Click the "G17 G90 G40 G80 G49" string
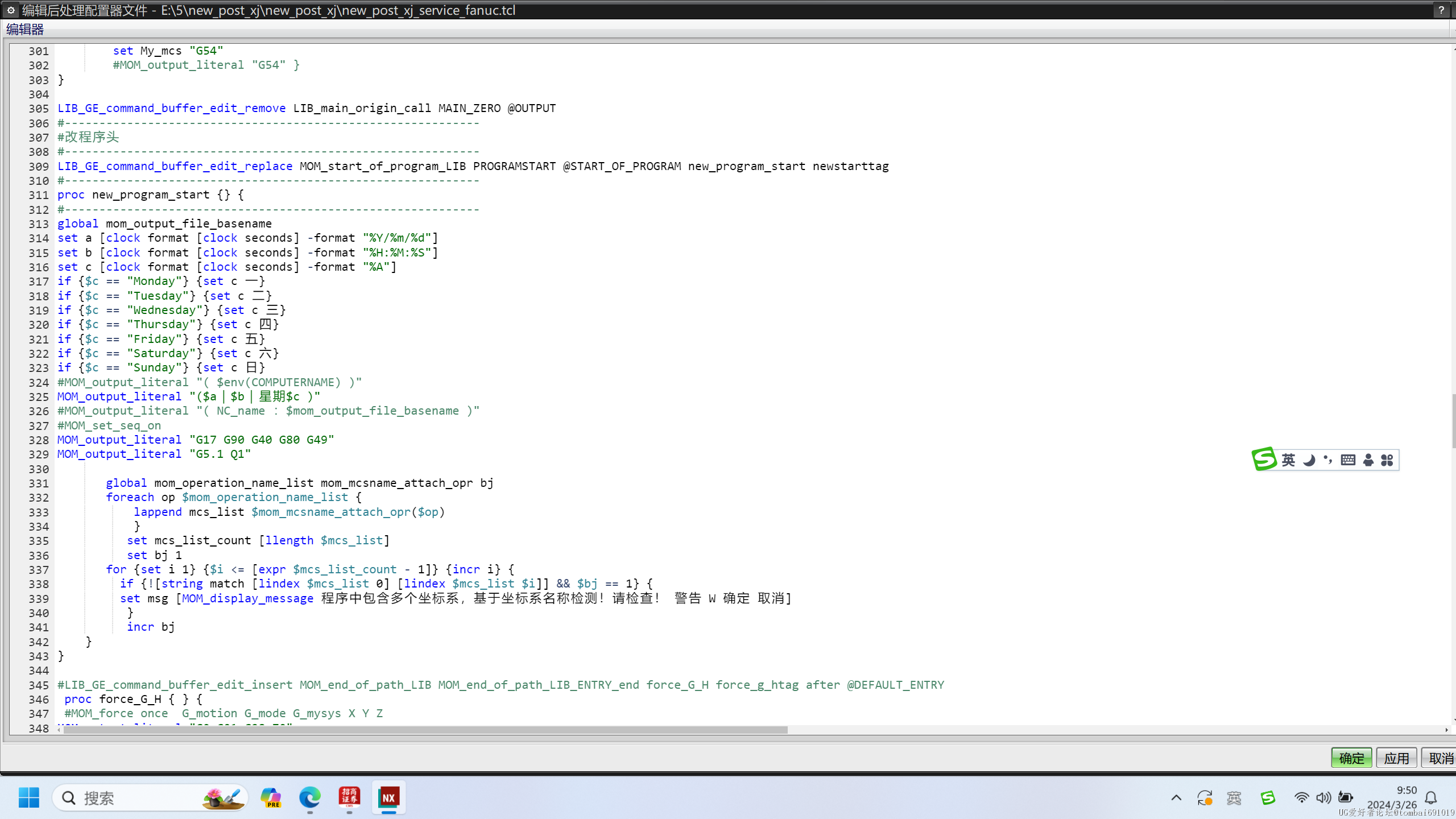Viewport: 1456px width, 819px height. pyautogui.click(x=262, y=440)
